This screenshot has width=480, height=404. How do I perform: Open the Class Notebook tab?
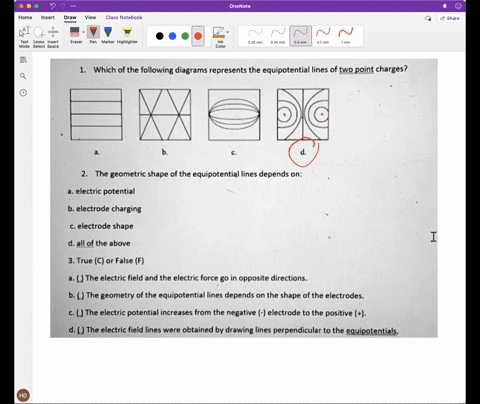click(x=124, y=17)
